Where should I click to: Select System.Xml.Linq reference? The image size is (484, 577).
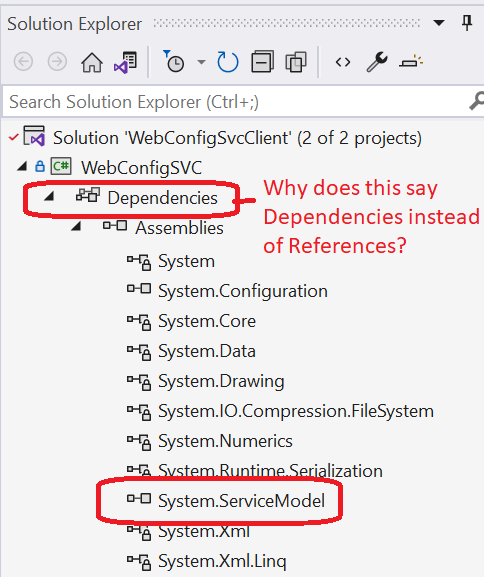coord(222,562)
